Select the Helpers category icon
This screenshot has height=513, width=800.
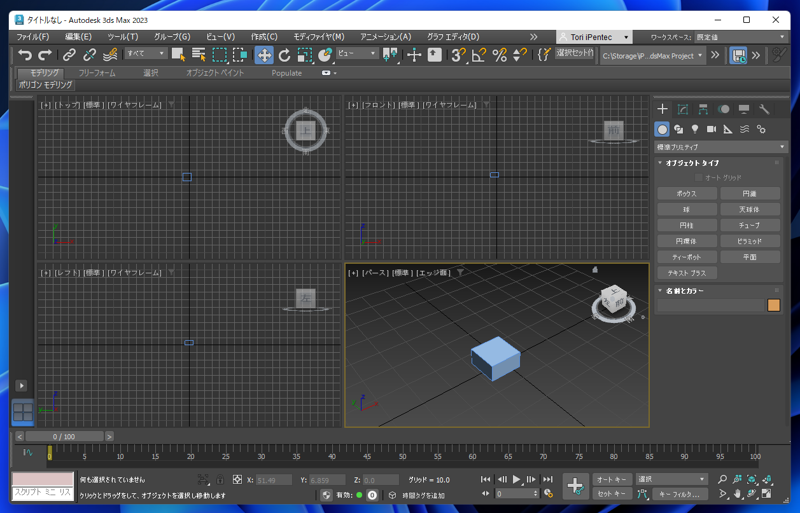click(x=728, y=129)
